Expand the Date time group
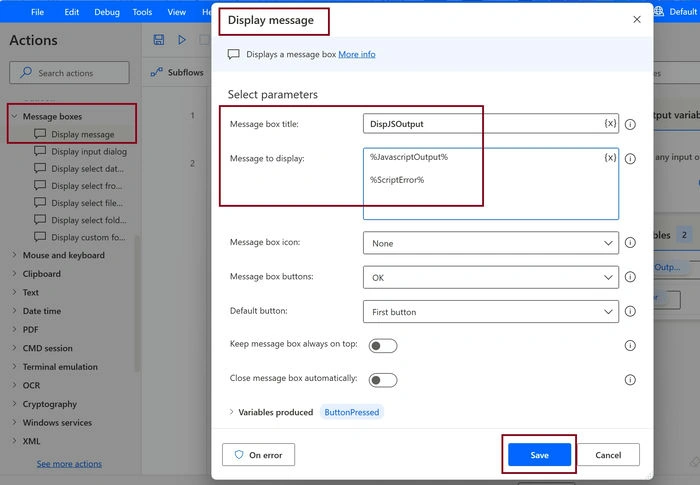Screen dimensions: 700x485 point(14,311)
